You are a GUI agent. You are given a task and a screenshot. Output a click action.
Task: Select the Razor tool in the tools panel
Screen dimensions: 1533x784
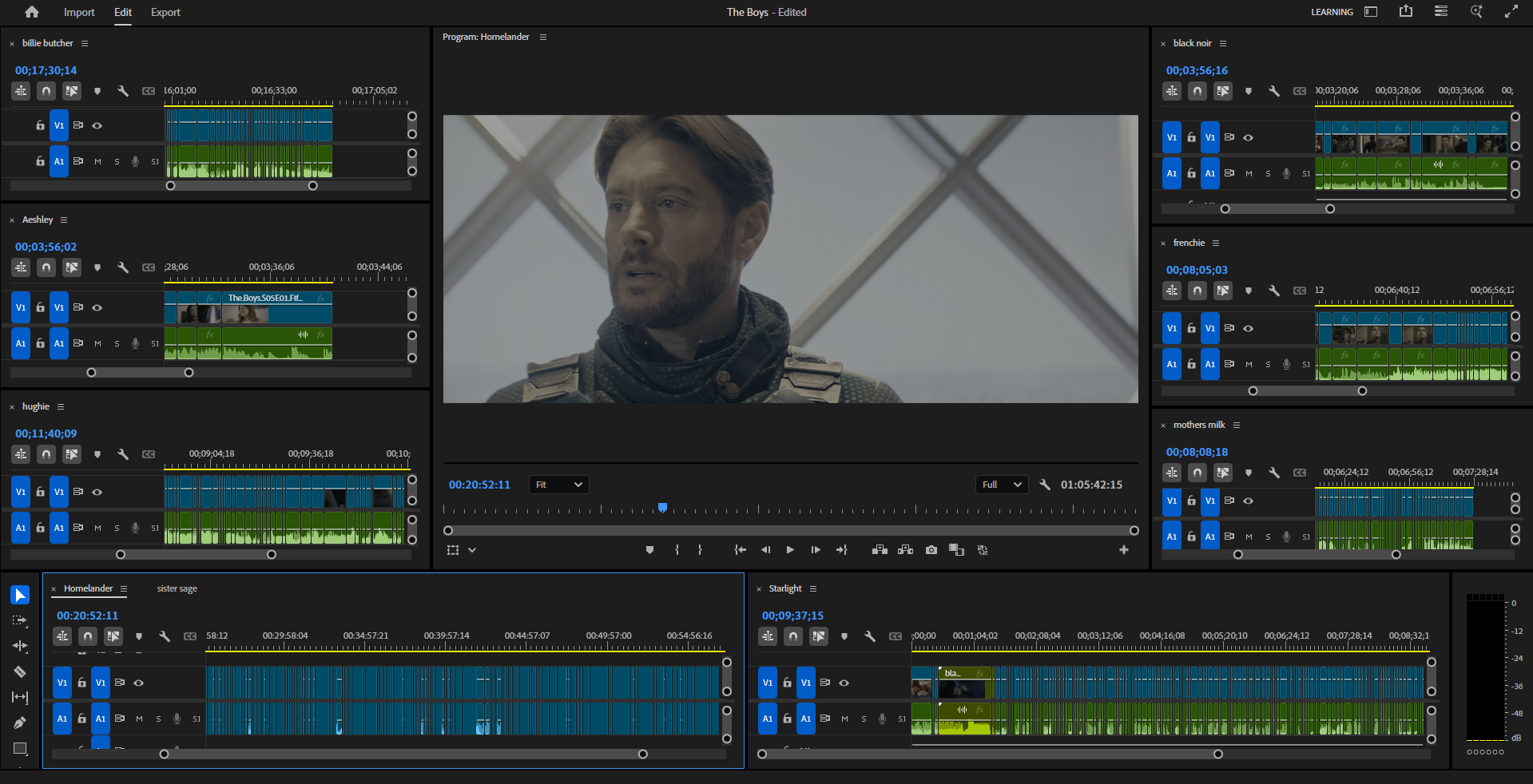tap(20, 673)
